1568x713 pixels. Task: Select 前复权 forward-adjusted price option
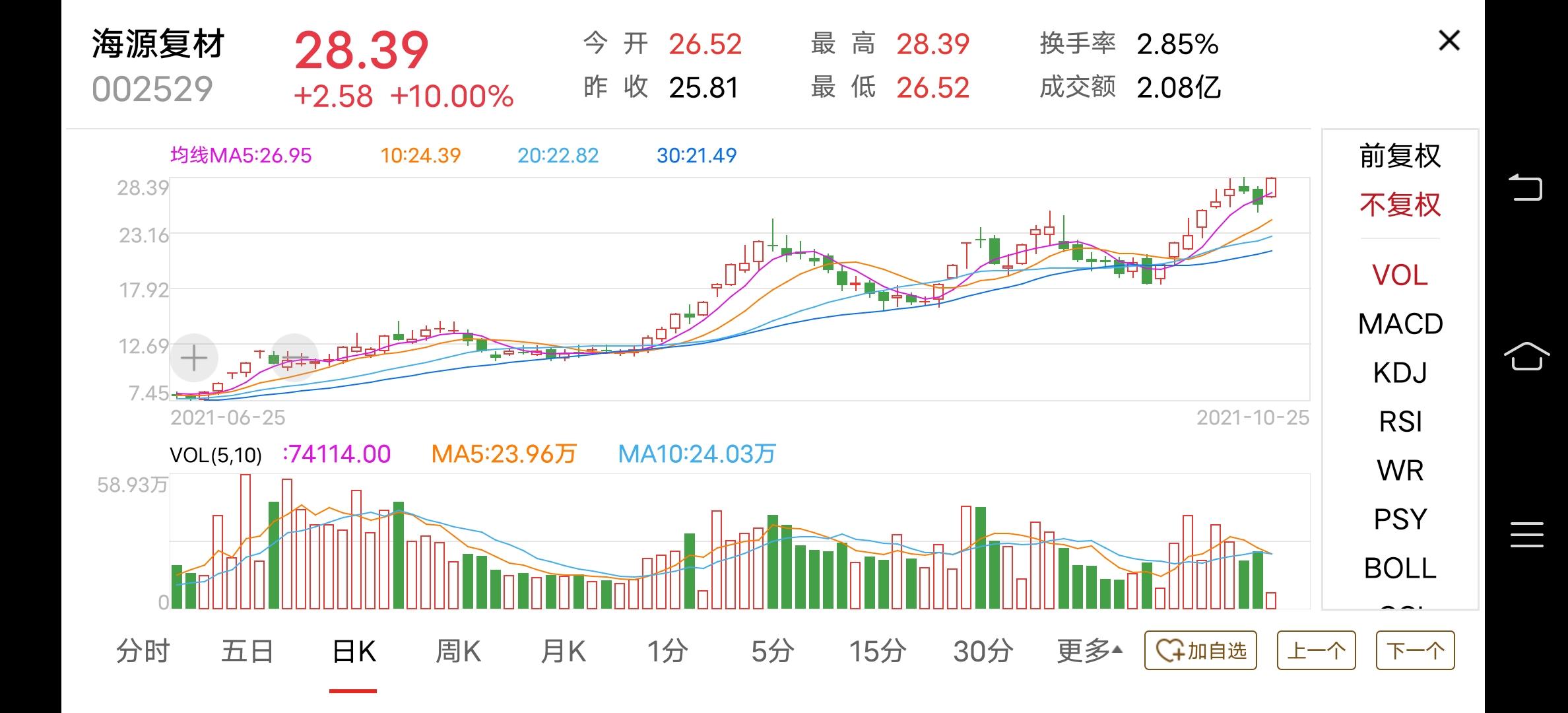(1400, 156)
